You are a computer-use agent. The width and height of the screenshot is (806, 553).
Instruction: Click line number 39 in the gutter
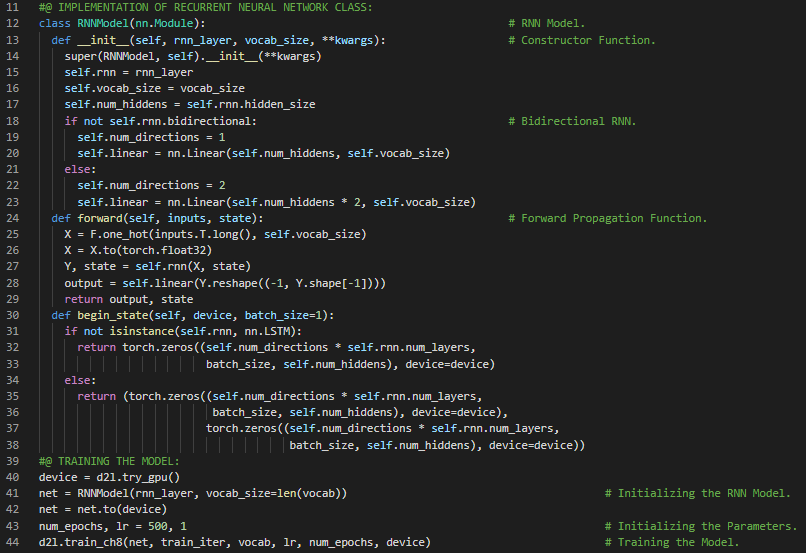pyautogui.click(x=14, y=461)
